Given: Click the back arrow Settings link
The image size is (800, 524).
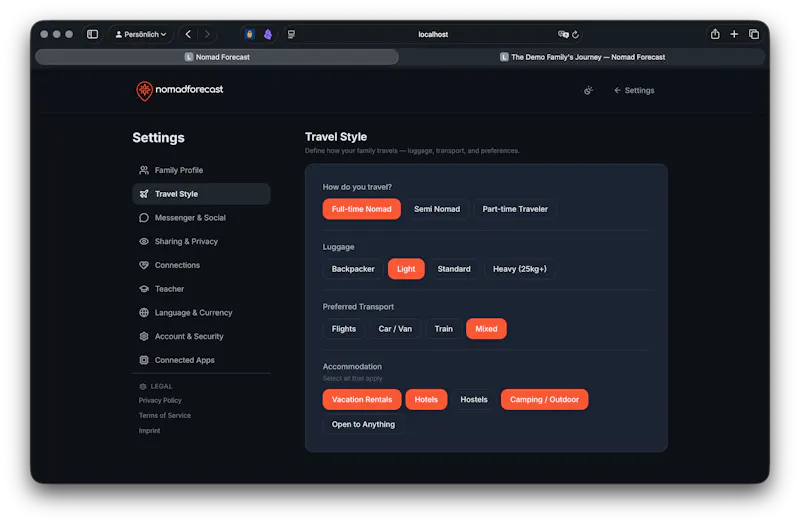Looking at the screenshot, I should [634, 90].
